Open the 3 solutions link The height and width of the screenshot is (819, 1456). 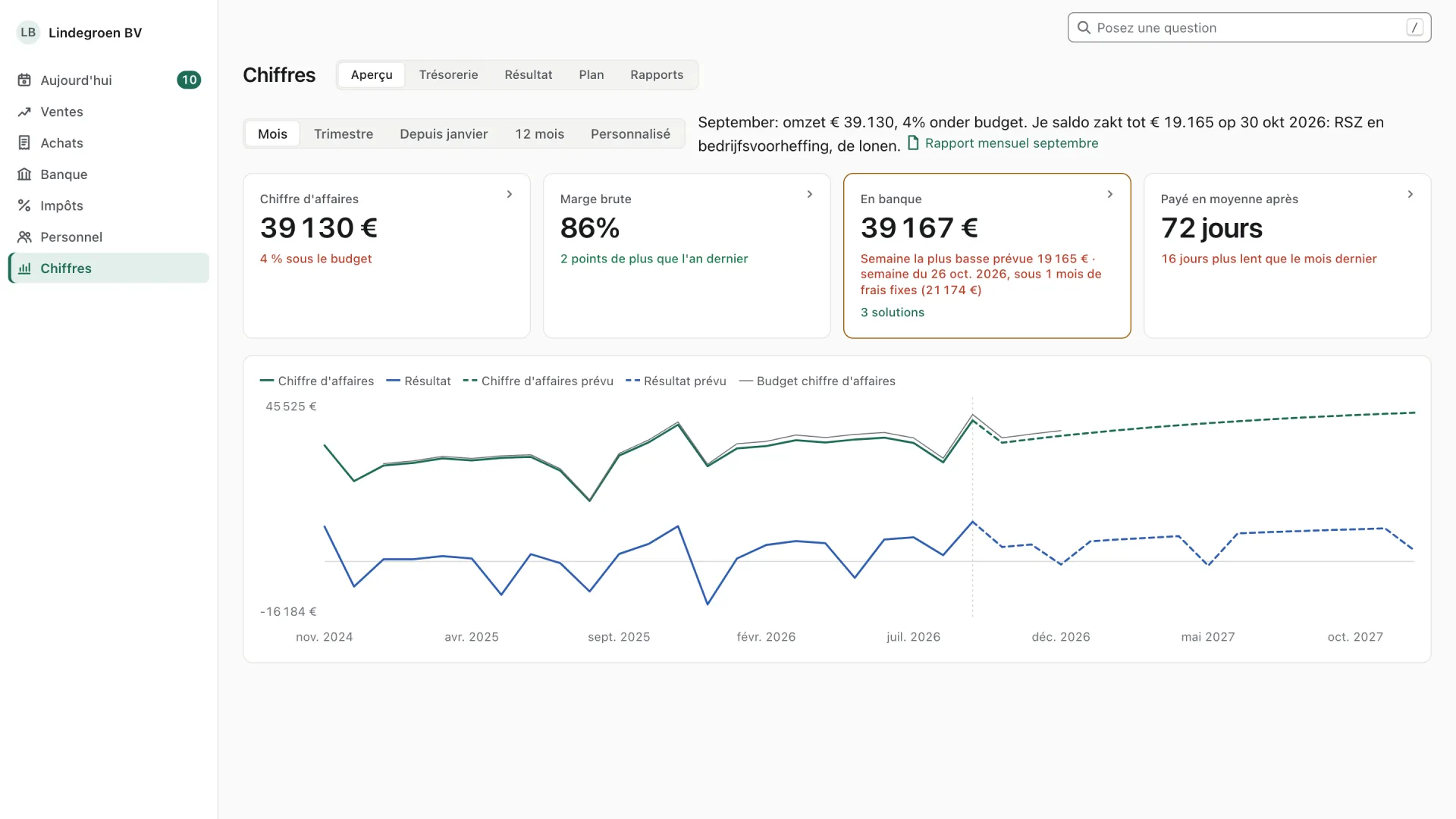coord(893,312)
